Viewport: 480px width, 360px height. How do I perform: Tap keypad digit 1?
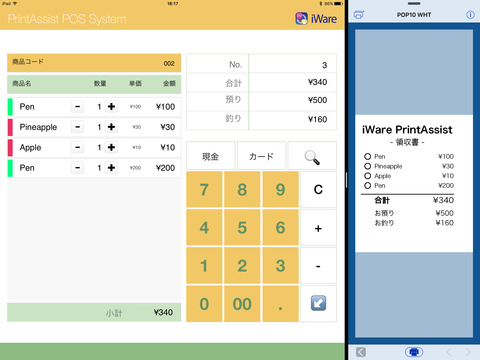[x=204, y=266]
